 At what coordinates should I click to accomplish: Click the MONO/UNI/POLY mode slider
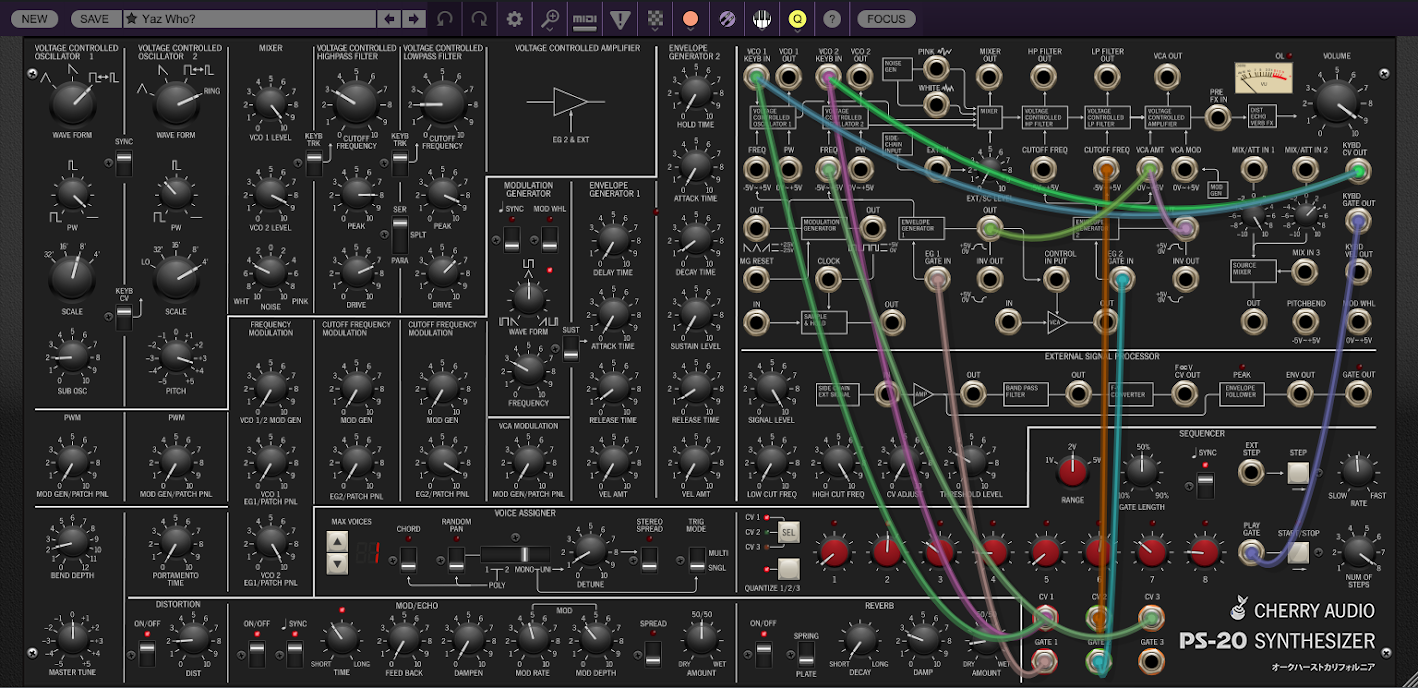515,554
